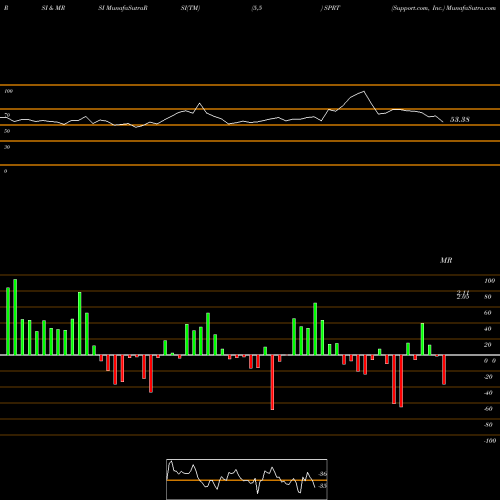Viewport: 500px width, 500px height.
Task: Click the last red bar in the MR histogram
Action: (x=444, y=370)
